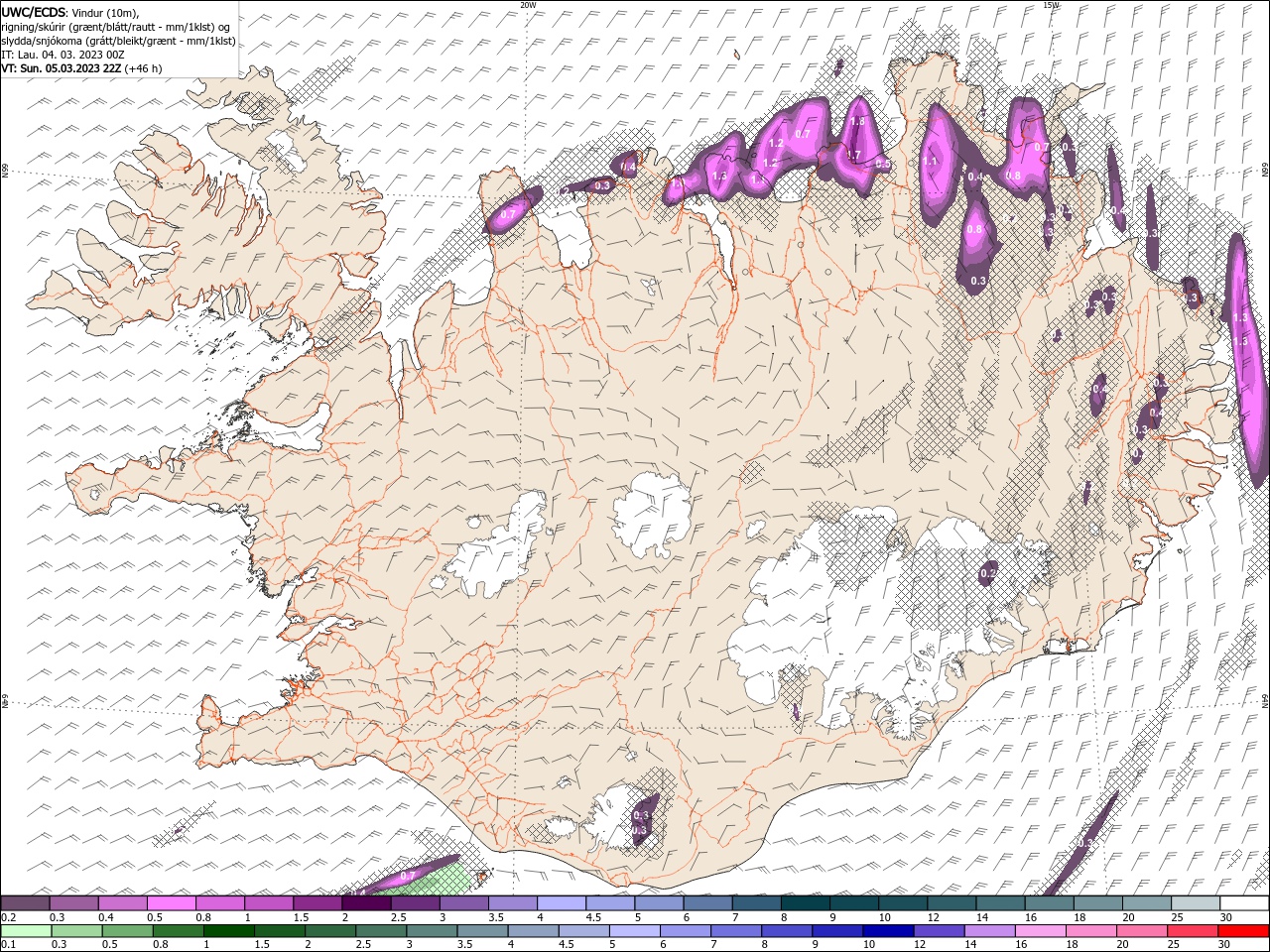
Task: Select the red rain legend swatch at 30
Action: pos(1243,931)
